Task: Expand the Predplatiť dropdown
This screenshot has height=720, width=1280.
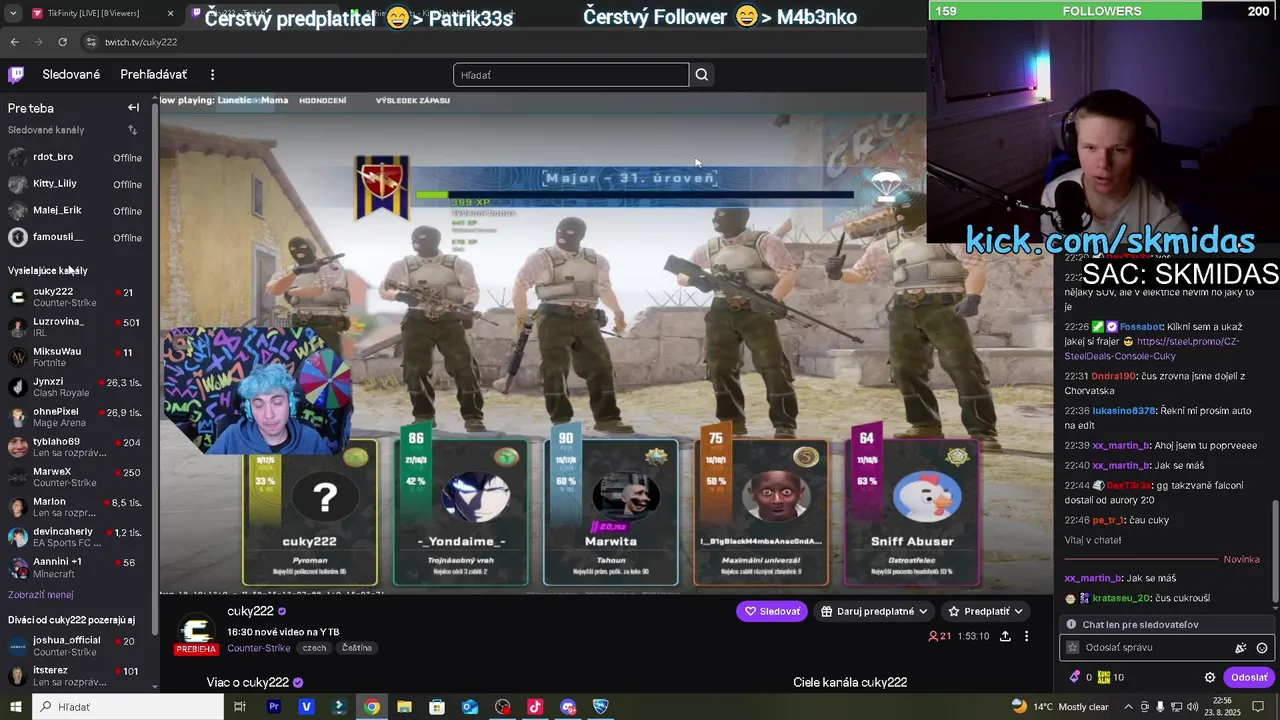Action: (x=985, y=611)
